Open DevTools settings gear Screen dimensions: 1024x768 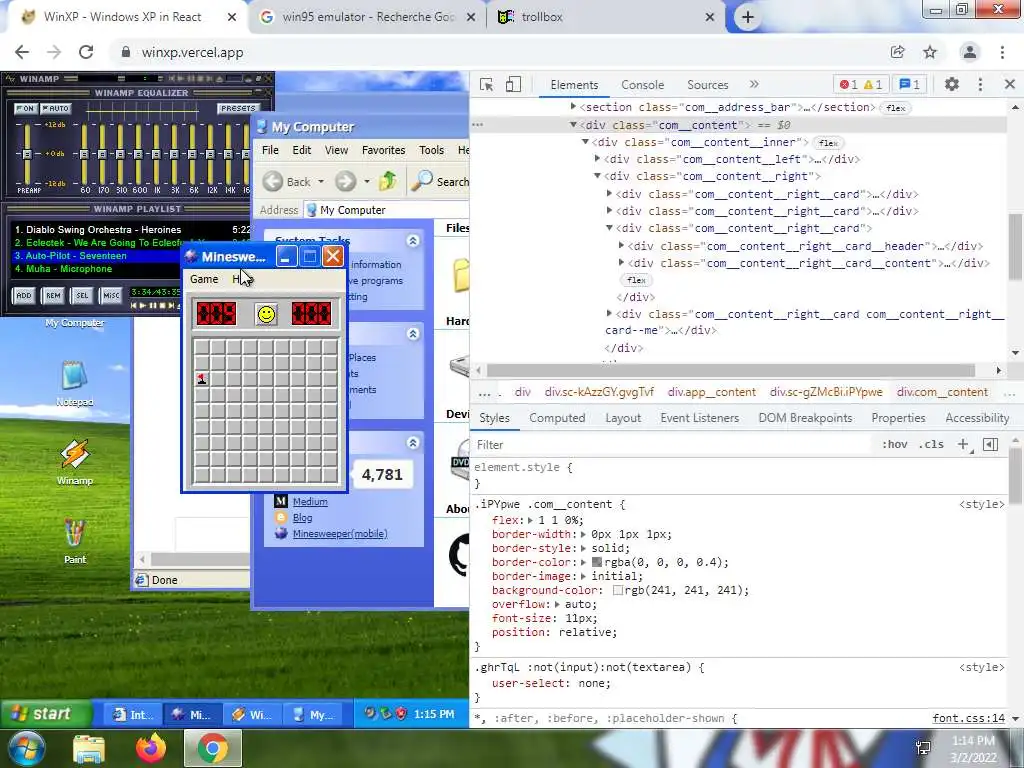pyautogui.click(x=952, y=84)
